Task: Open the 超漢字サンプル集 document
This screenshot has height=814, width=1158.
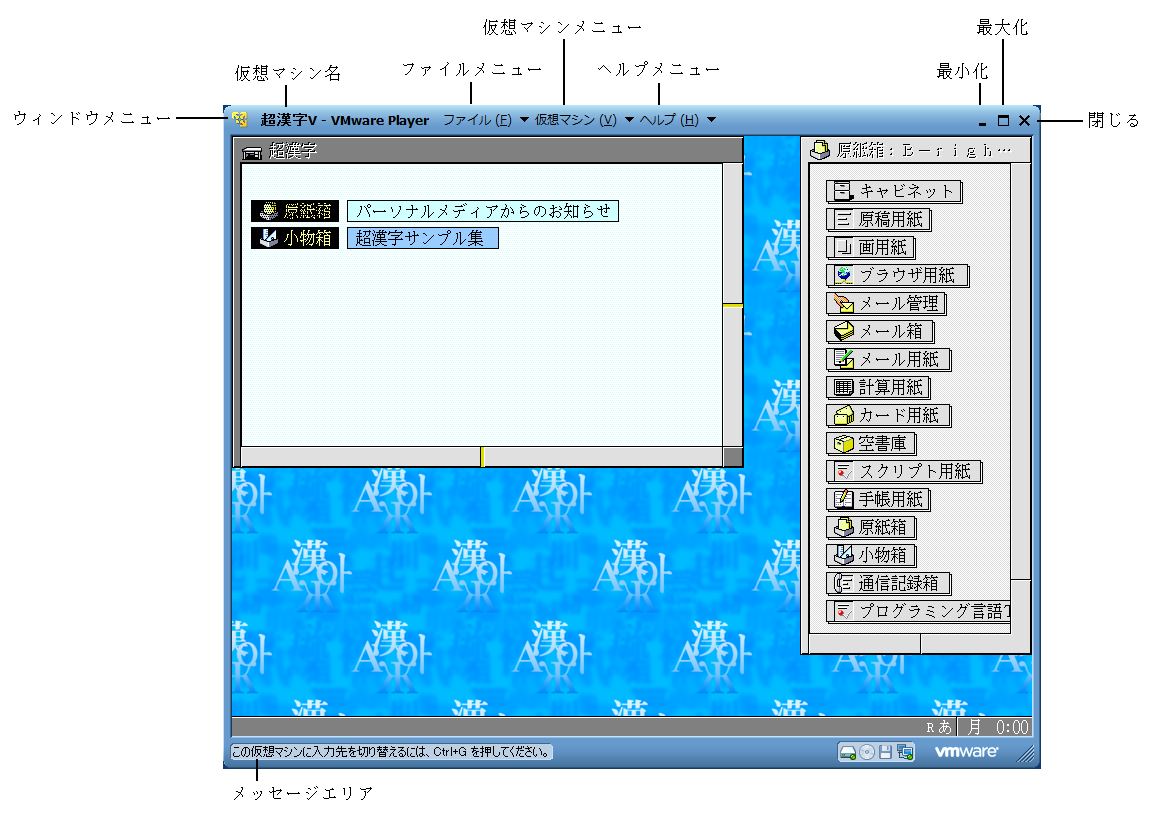Action: (422, 238)
